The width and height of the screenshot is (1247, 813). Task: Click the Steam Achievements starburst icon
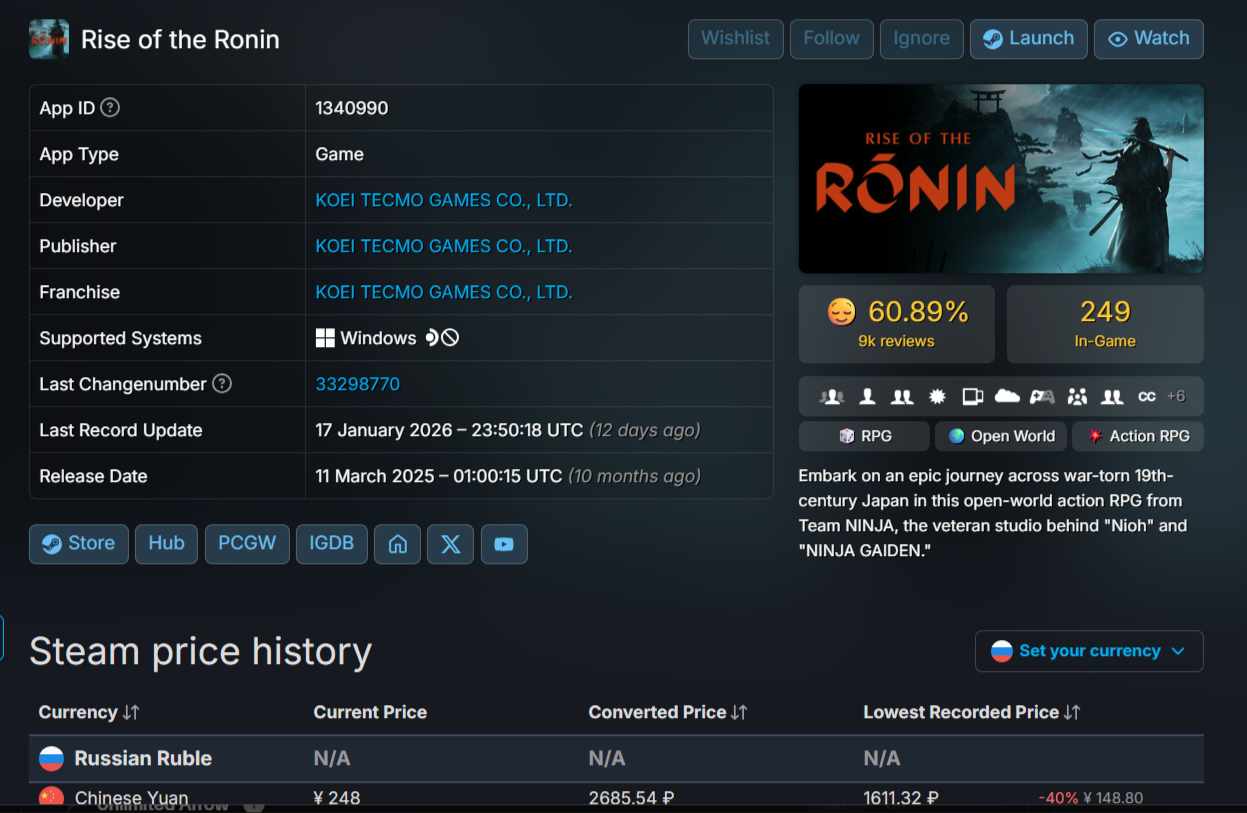coord(937,396)
